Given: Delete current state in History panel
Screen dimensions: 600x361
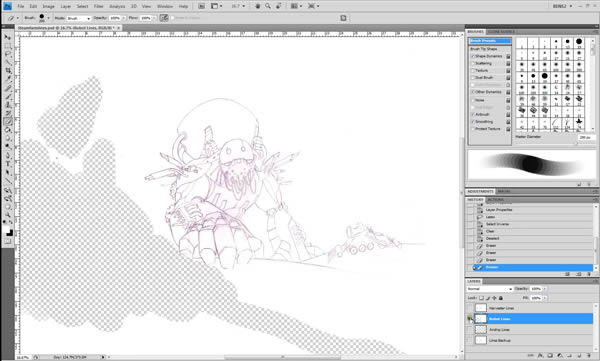Looking at the screenshot, I should tap(589, 274).
